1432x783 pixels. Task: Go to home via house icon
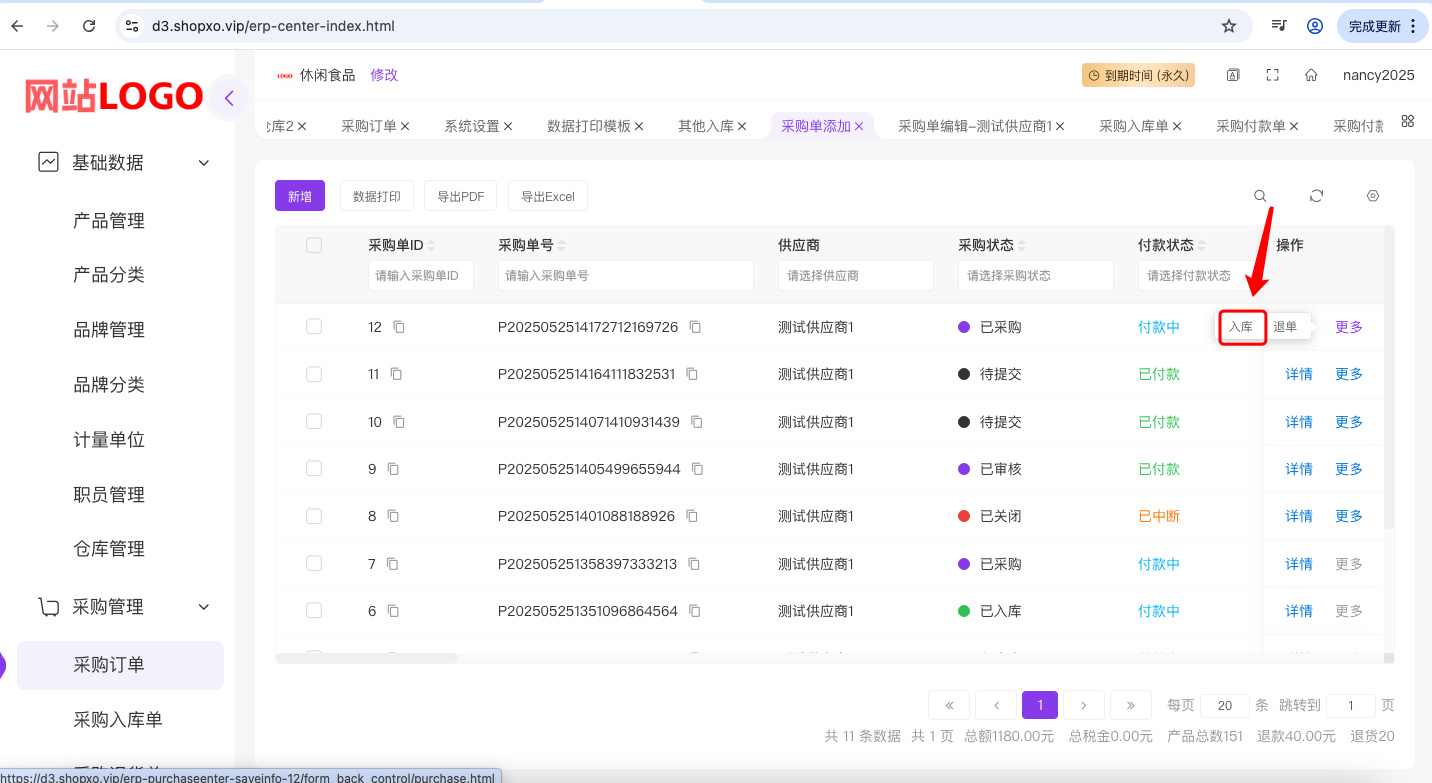point(1310,75)
